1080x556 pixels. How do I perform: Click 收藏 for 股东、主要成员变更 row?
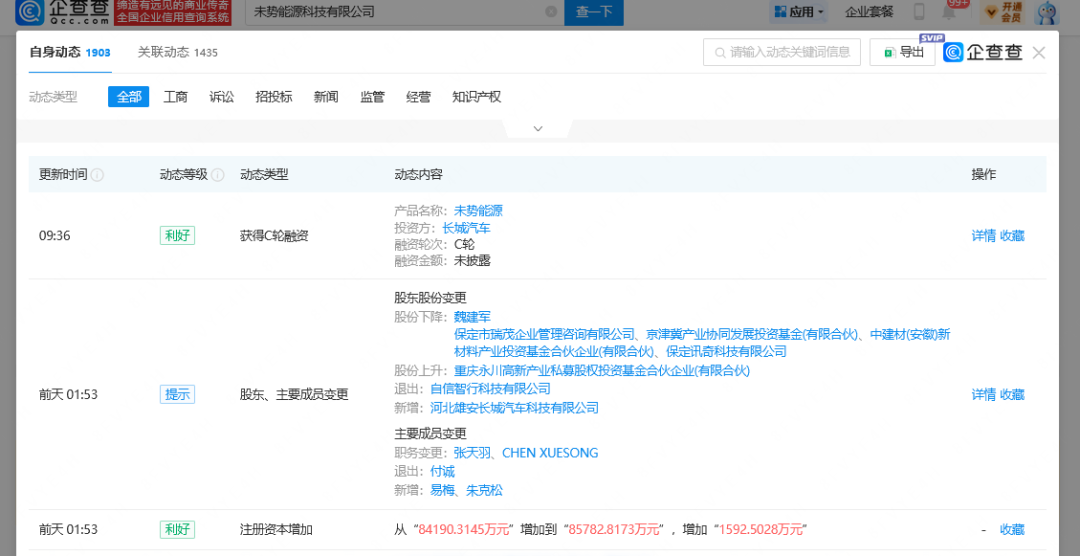coord(1012,395)
